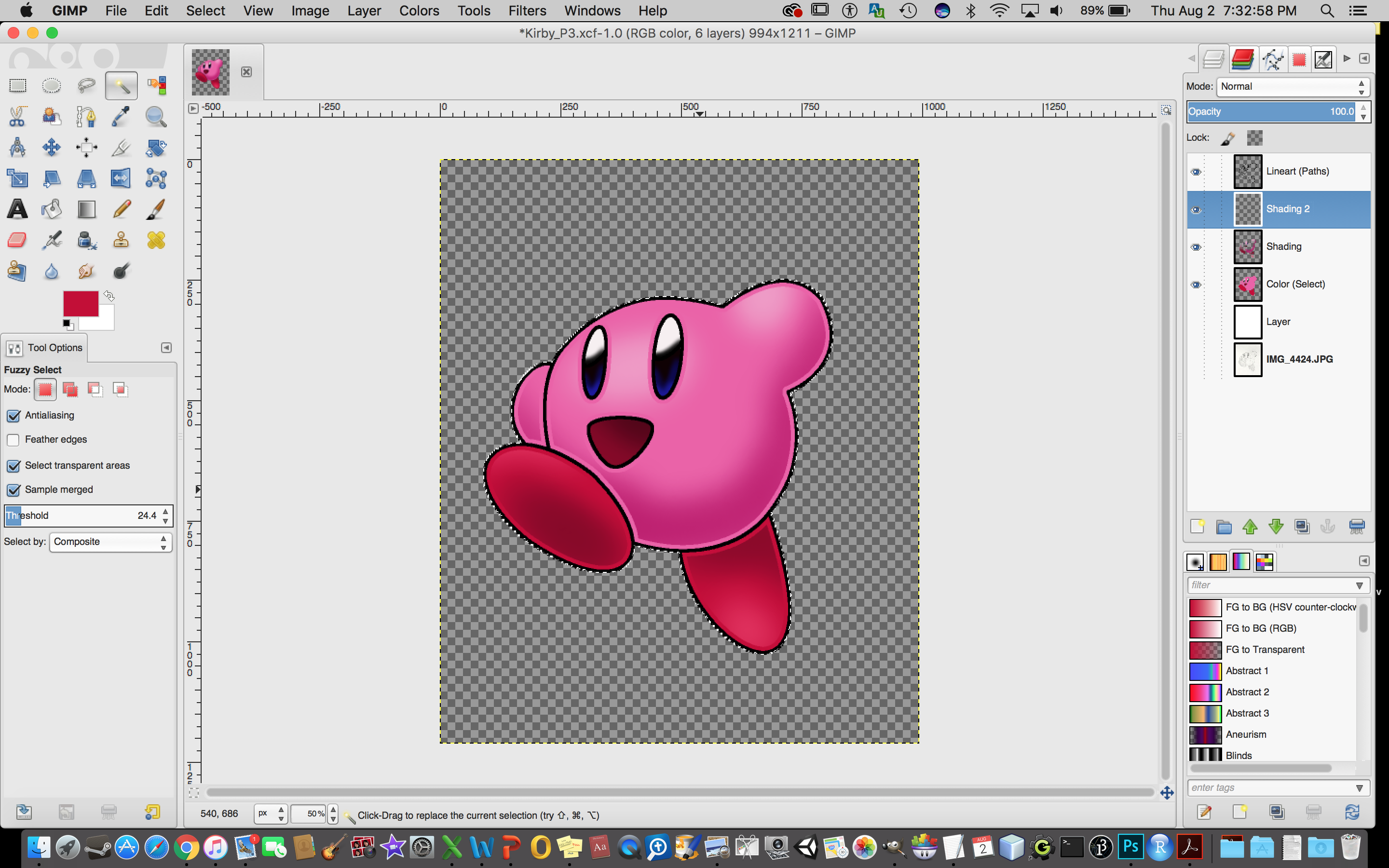
Task: Expand the gradients filter dropdown
Action: (1359, 585)
